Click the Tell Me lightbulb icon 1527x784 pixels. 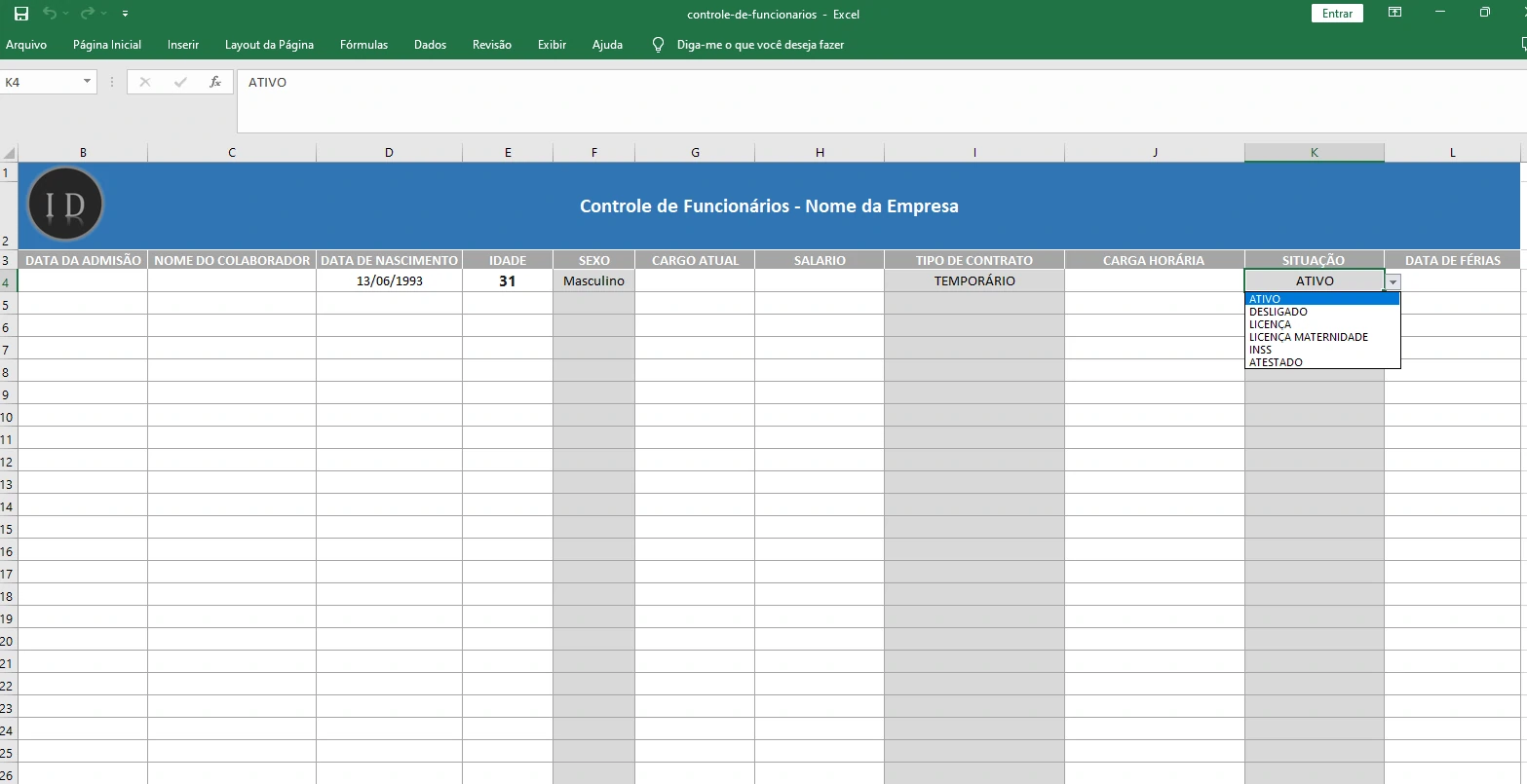(x=658, y=44)
